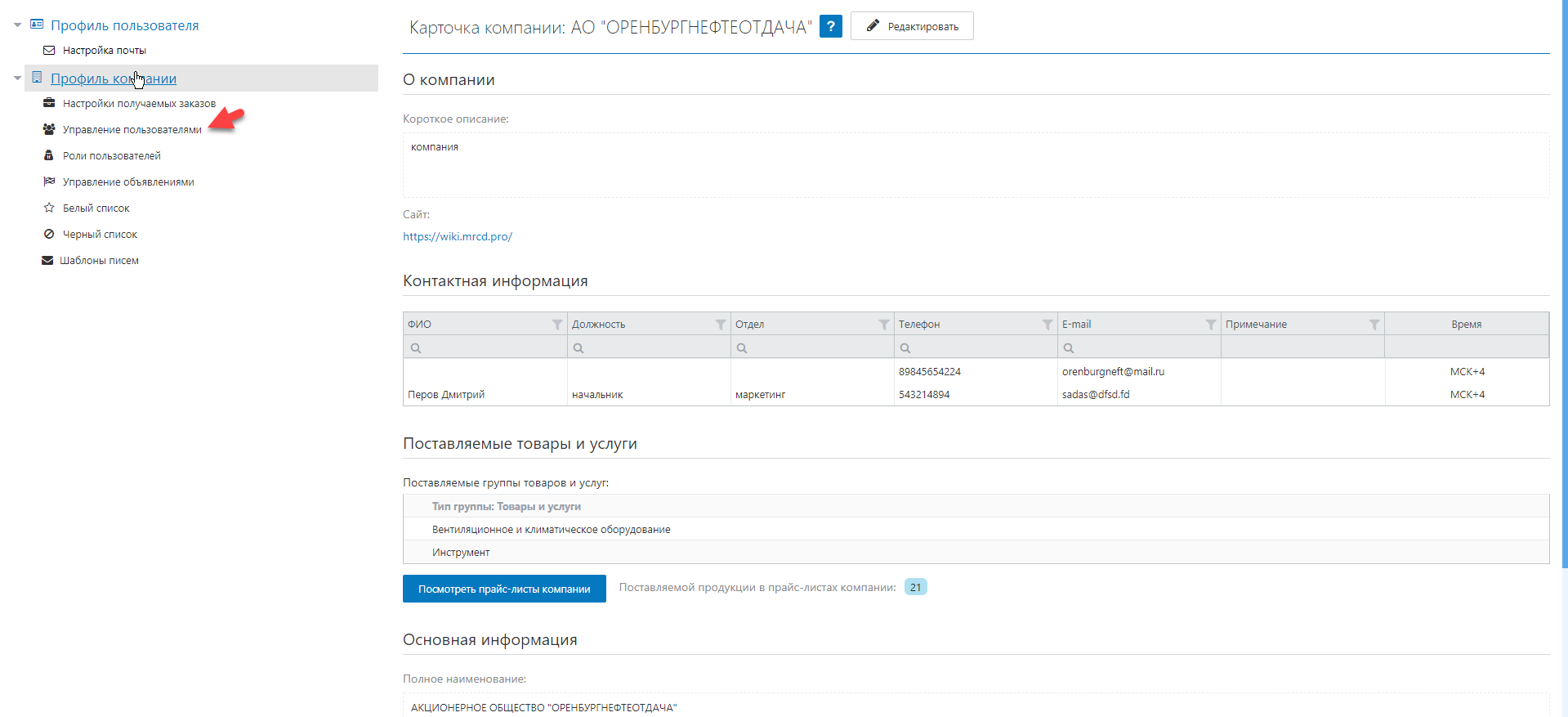
Task: Open Настройка почты envelope item
Action: click(104, 51)
